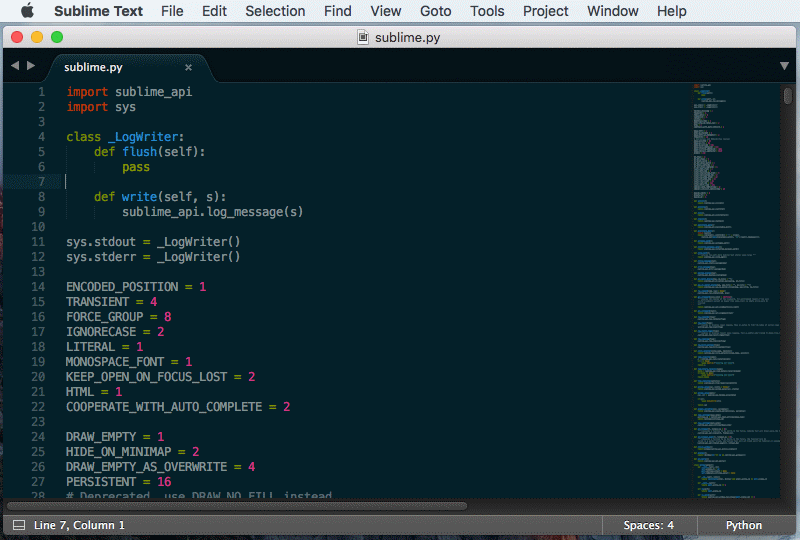
Task: Open the Tools menu
Action: click(x=487, y=11)
